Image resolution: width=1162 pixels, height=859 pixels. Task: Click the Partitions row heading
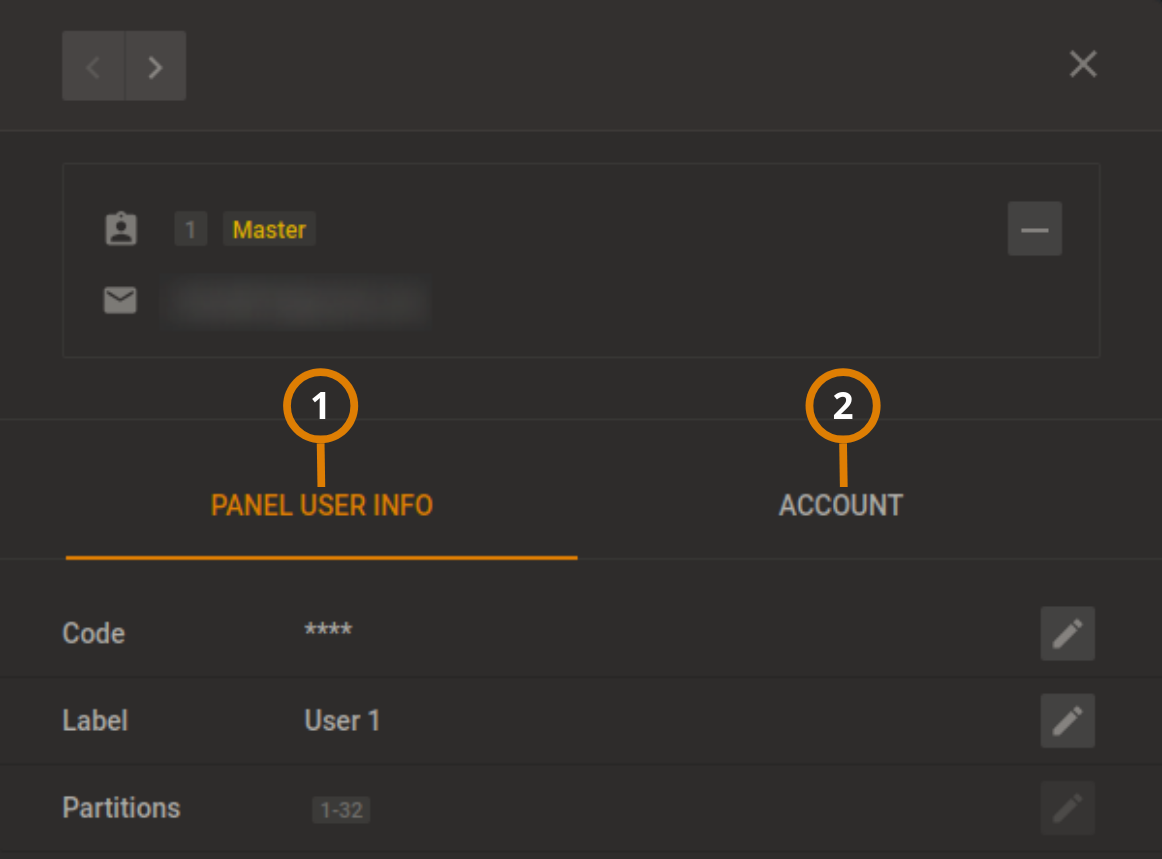(121, 808)
